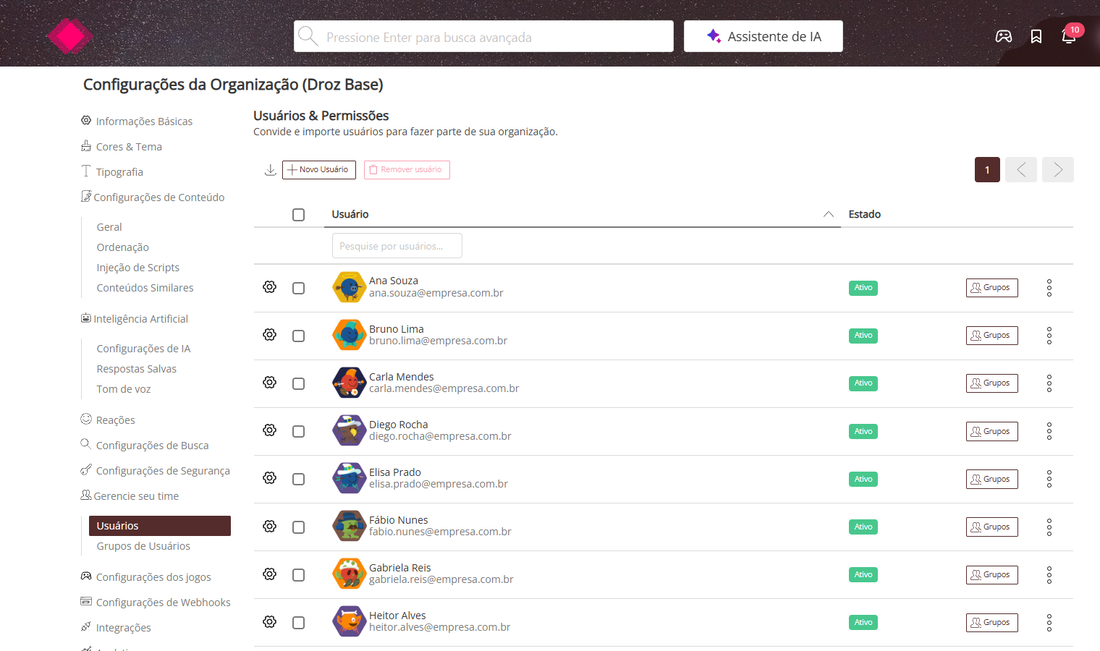Open Configurações de Webhooks
1100x651 pixels.
[163, 602]
